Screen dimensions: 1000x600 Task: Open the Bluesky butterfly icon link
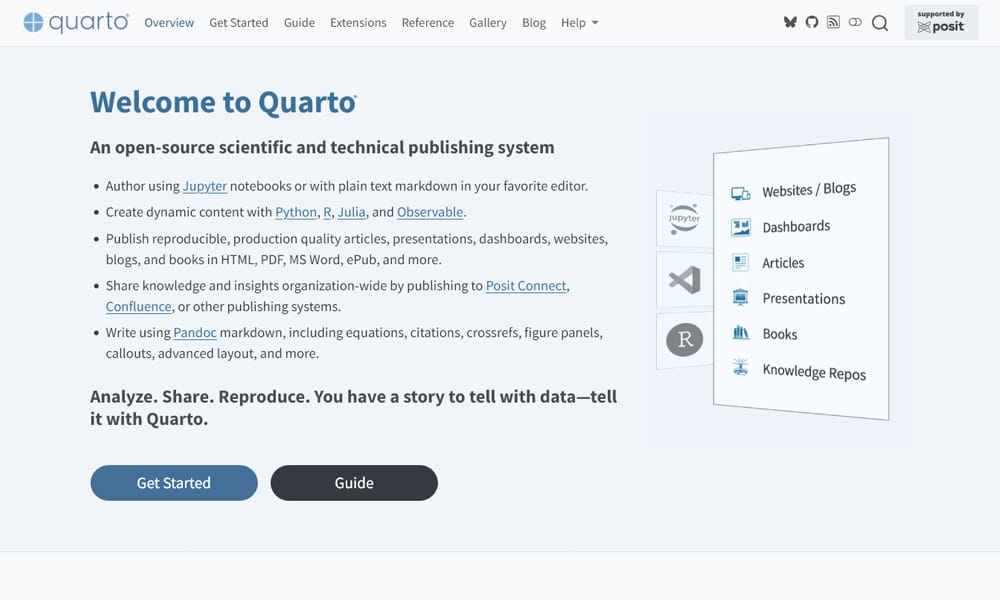click(790, 22)
